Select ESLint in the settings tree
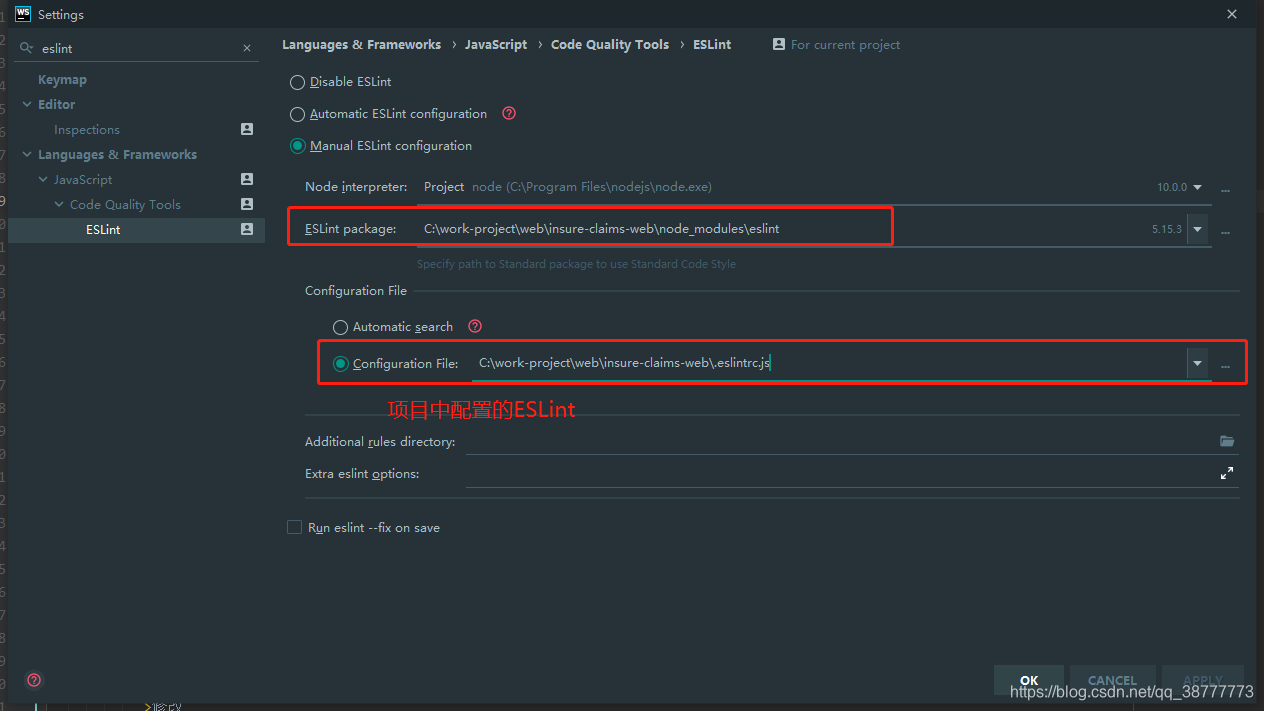Screen dimensions: 1264x711 (x=103, y=229)
